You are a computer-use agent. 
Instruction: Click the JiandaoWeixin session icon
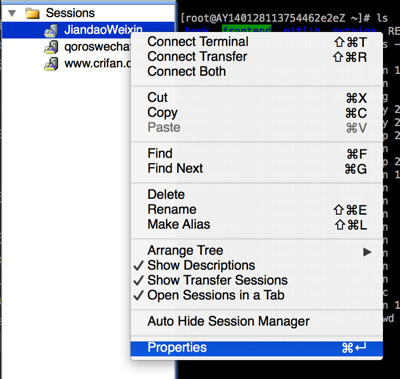tap(51, 30)
